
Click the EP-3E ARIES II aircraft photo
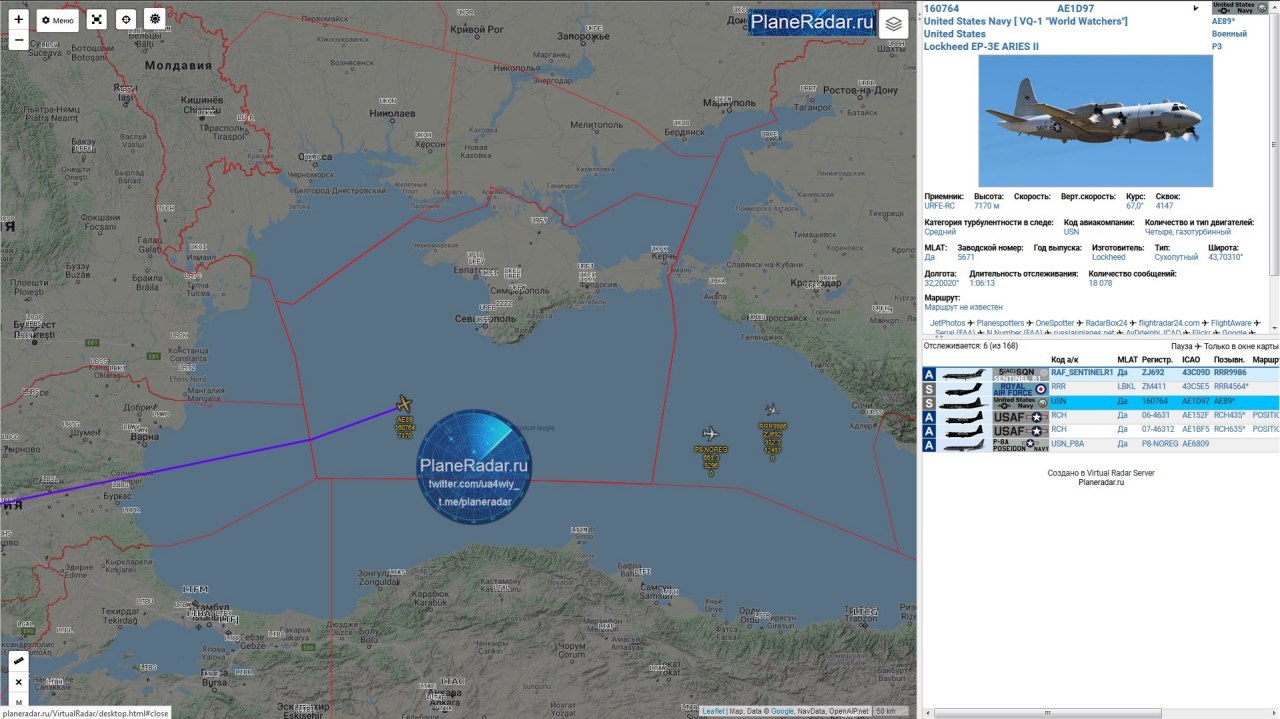point(1095,121)
